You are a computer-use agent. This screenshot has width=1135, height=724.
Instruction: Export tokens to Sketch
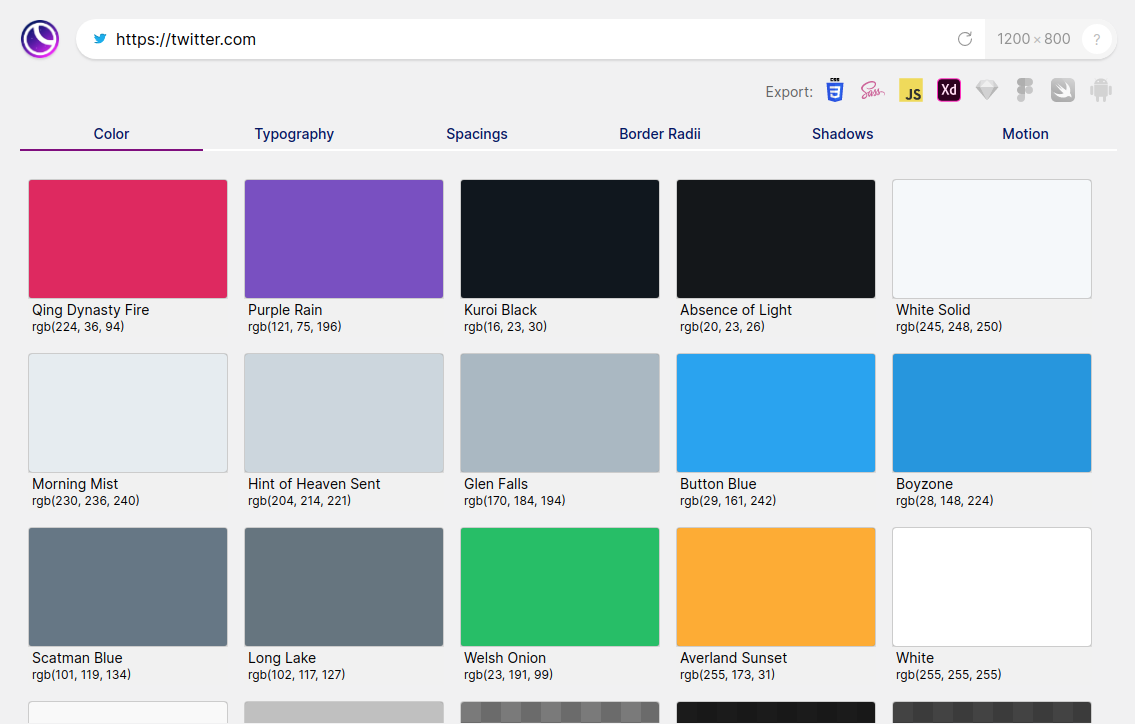point(987,90)
